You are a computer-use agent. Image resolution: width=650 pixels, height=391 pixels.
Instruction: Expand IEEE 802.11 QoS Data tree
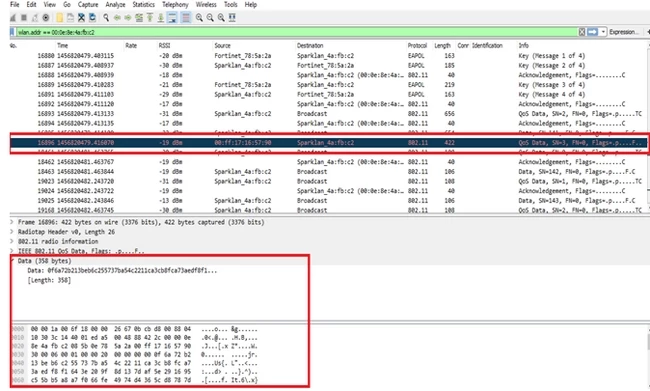tap(12, 251)
